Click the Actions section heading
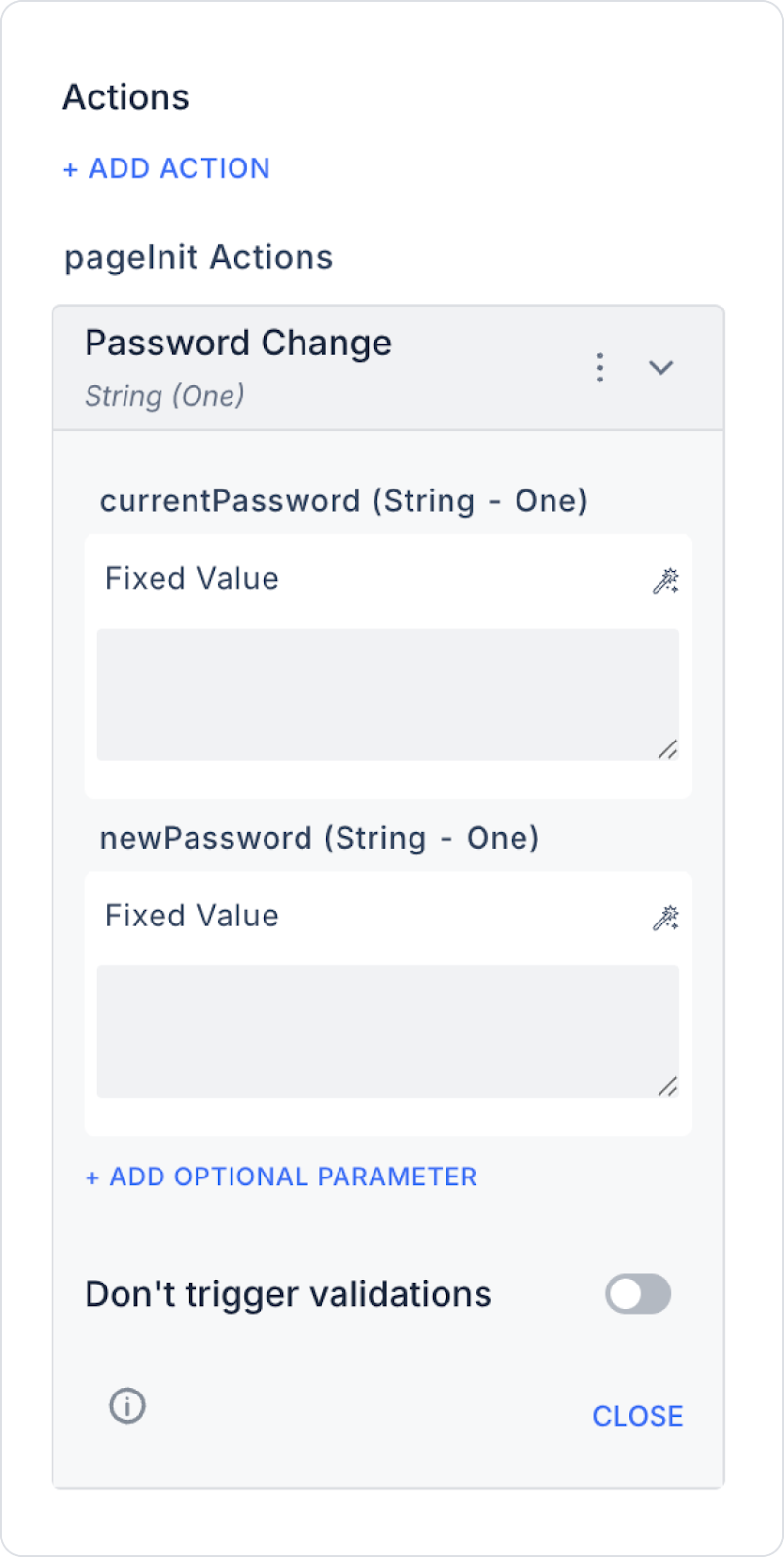 126,97
